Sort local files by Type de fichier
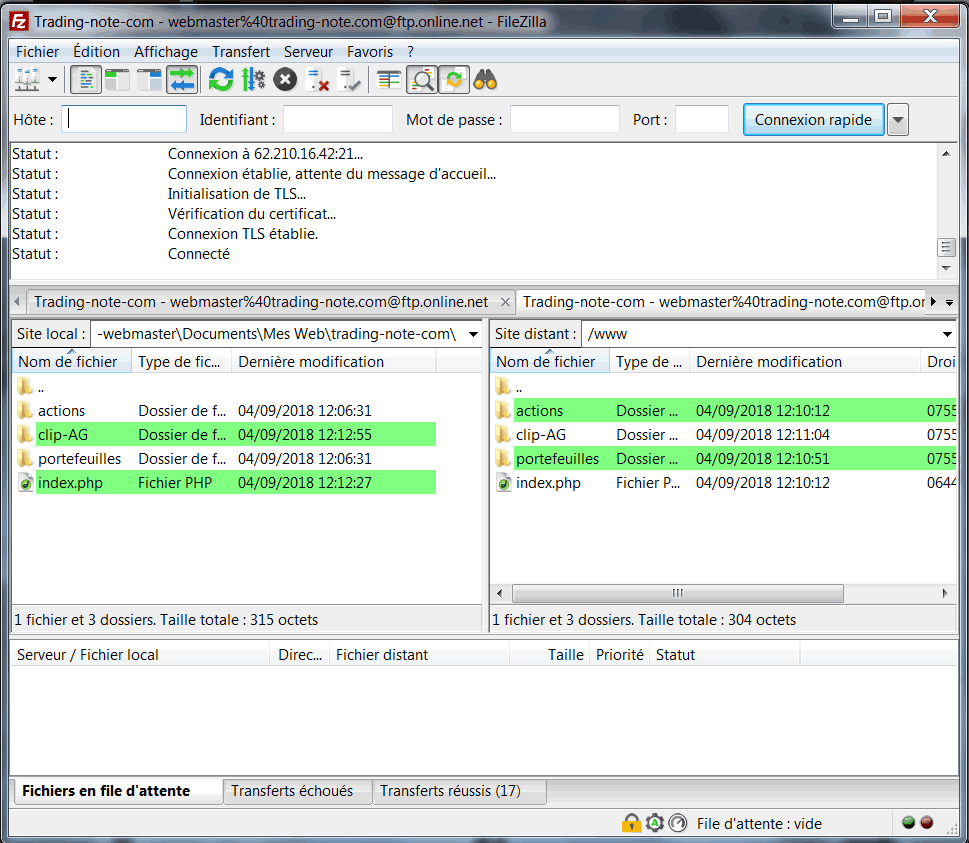The height and width of the screenshot is (843, 969). (181, 362)
